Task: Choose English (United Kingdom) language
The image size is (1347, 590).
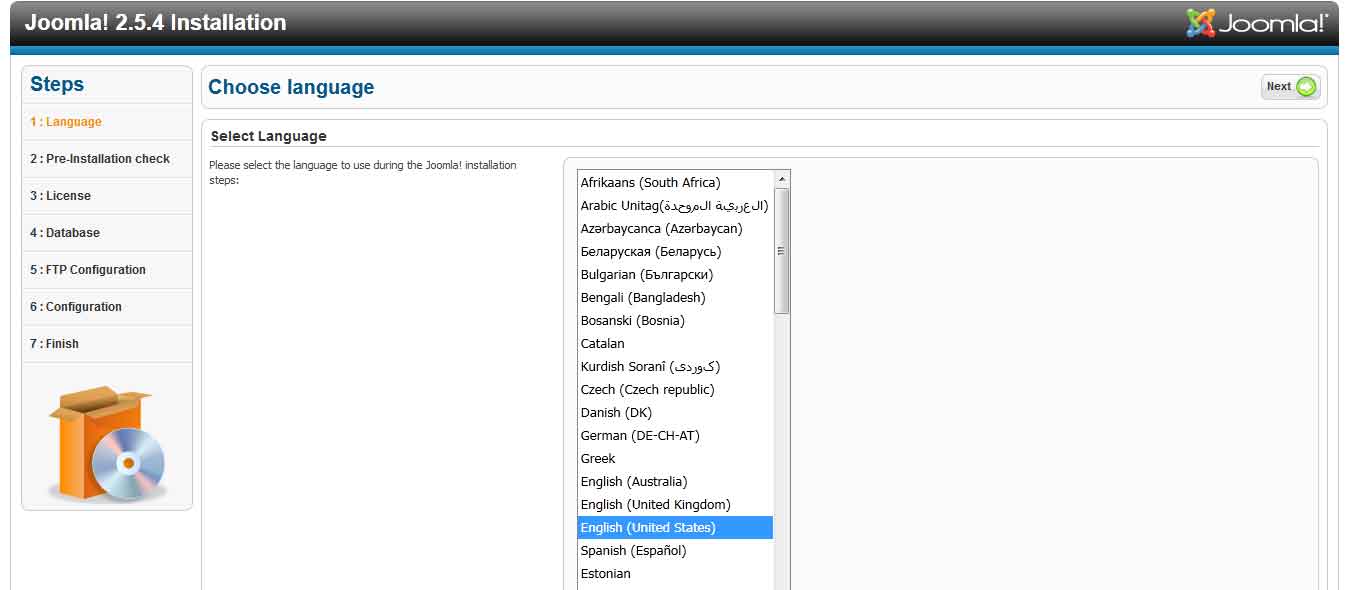Action: (x=675, y=505)
